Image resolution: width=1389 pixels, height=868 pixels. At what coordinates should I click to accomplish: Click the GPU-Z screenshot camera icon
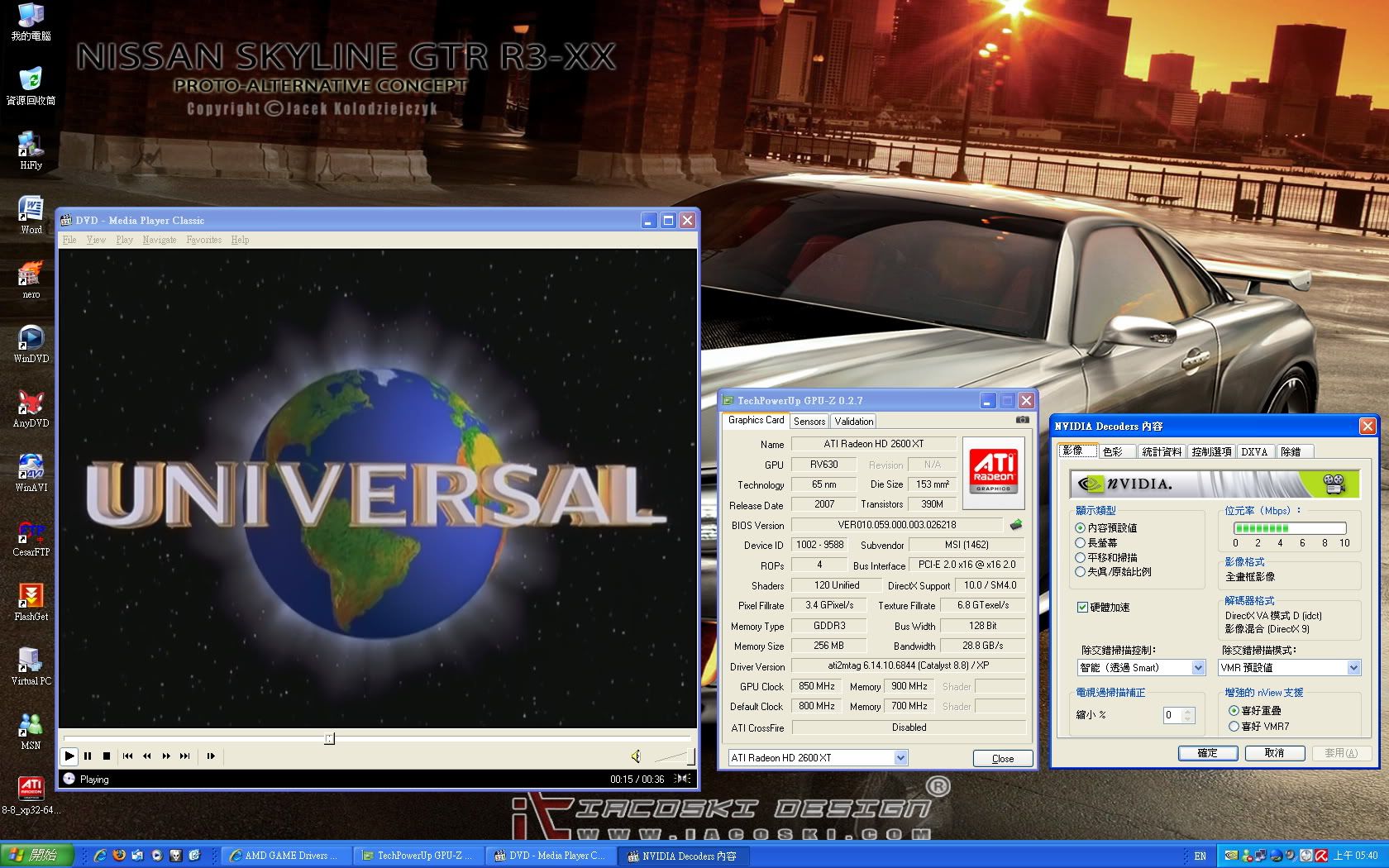[x=1023, y=420]
